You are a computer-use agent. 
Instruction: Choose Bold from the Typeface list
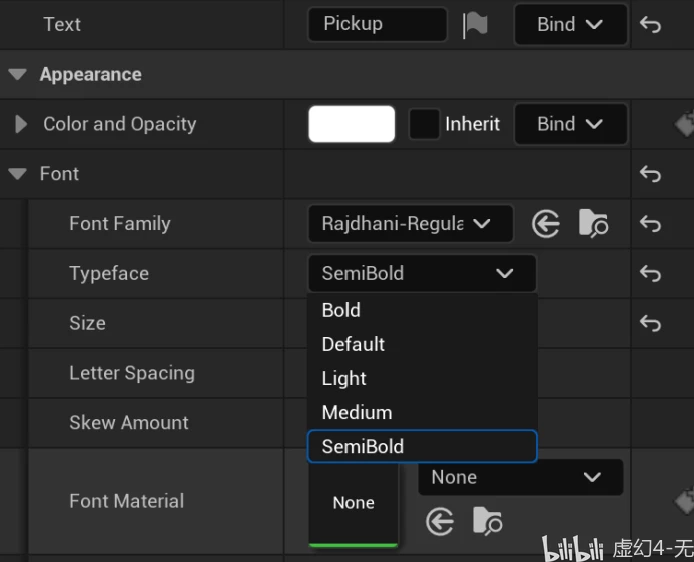(x=341, y=310)
